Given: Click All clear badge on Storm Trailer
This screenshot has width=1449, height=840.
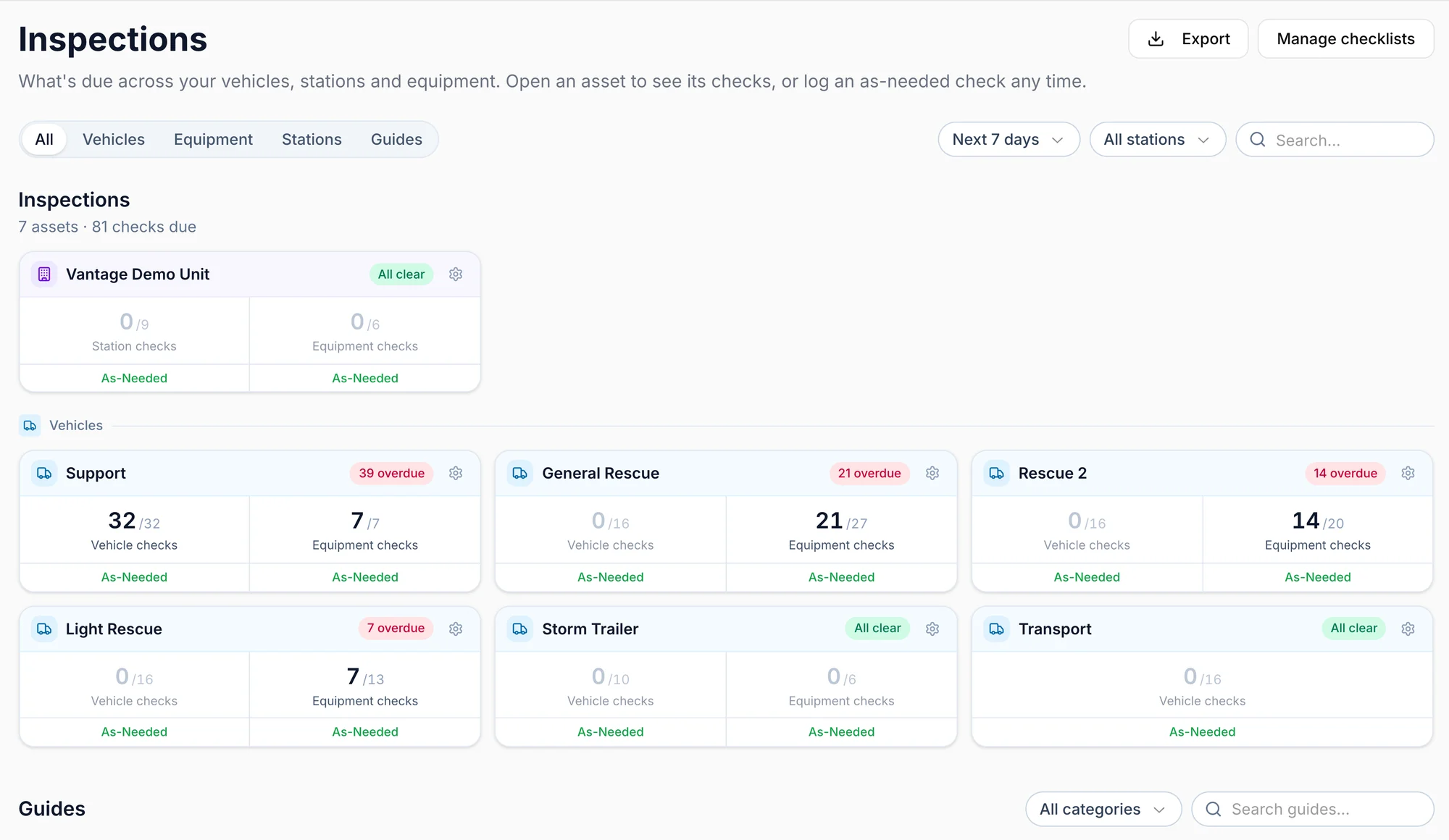Looking at the screenshot, I should [x=877, y=629].
